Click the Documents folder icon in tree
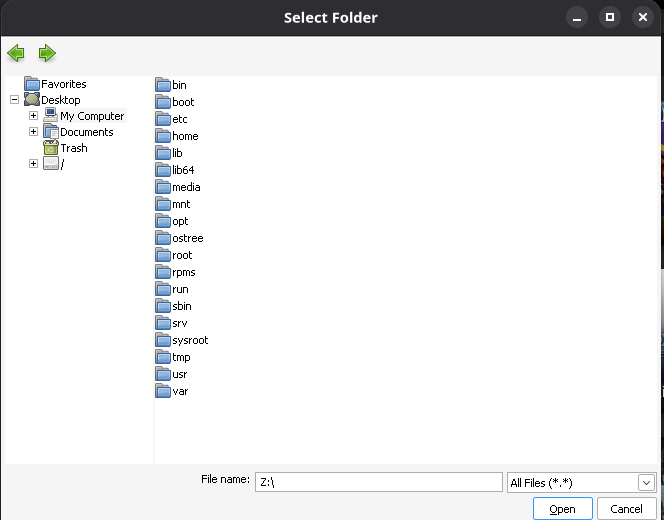Viewport: 664px width, 520px height. pyautogui.click(x=51, y=132)
